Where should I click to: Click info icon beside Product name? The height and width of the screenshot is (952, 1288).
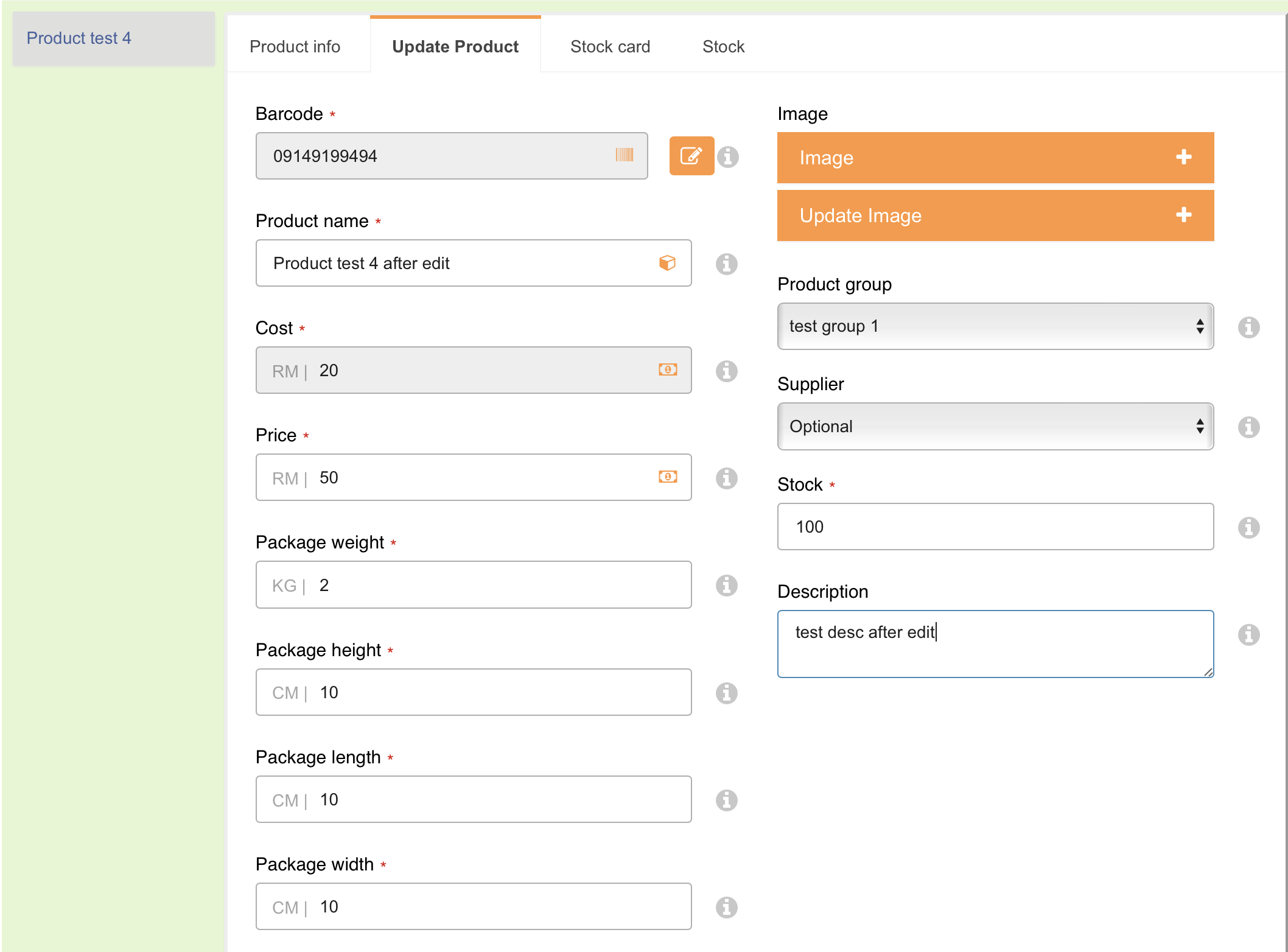click(x=726, y=264)
